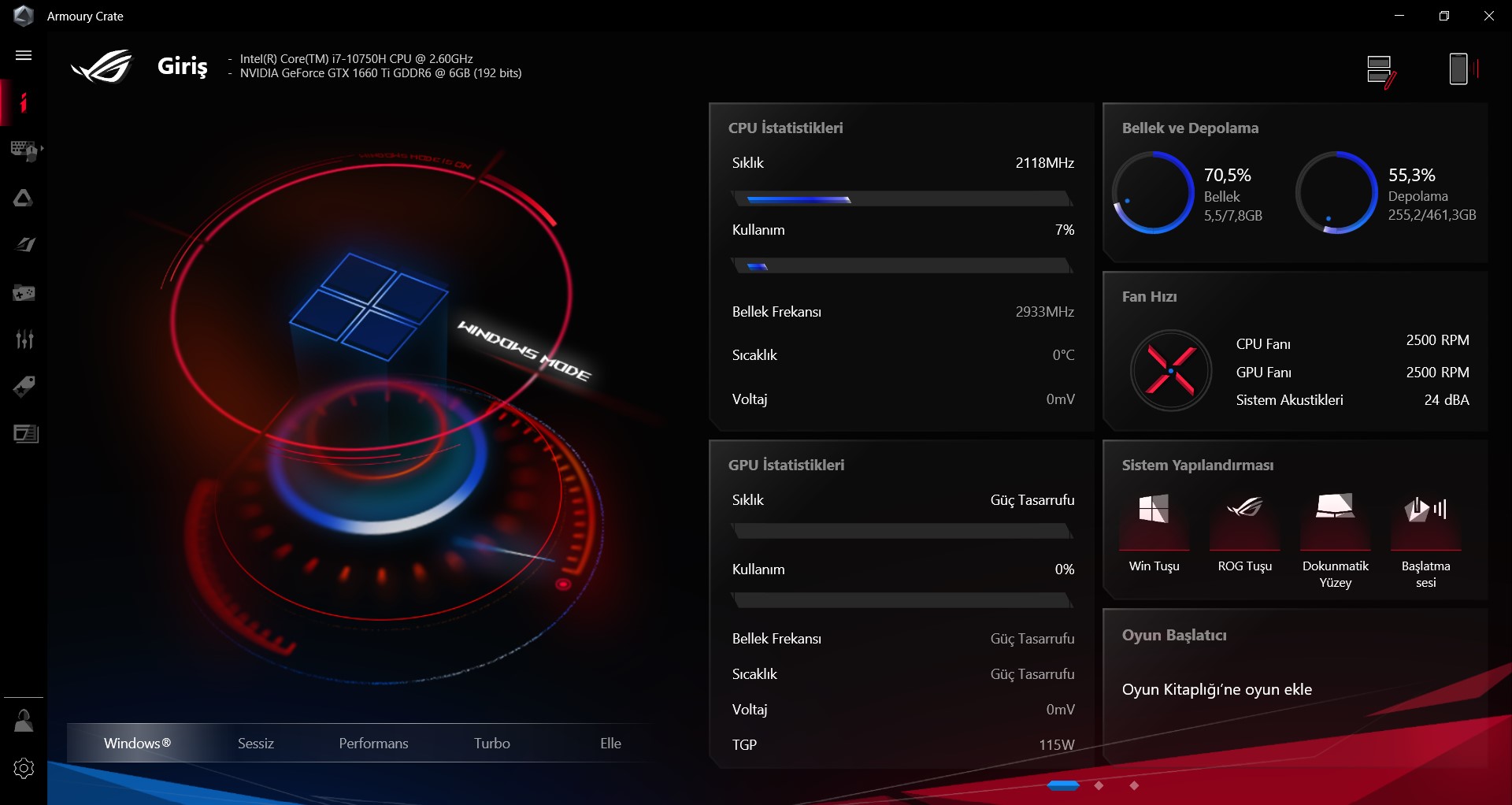
Task: Open the Game Library controller icon
Action: [x=24, y=293]
